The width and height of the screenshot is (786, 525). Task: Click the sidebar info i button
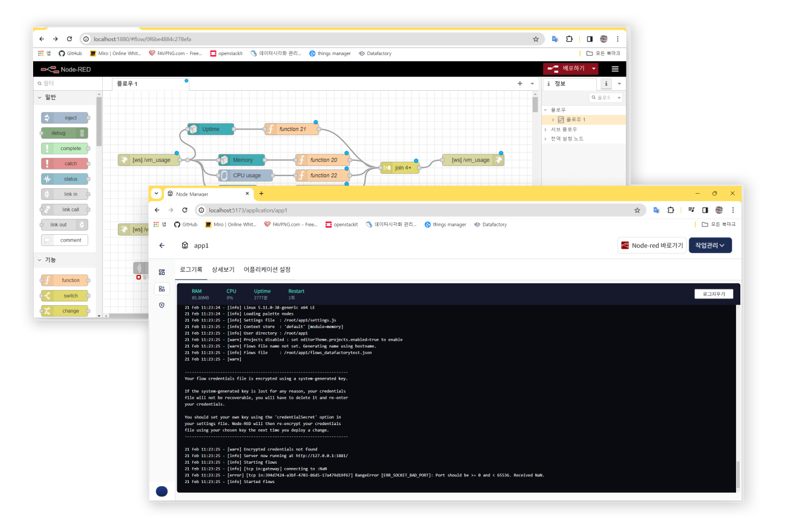coord(606,84)
